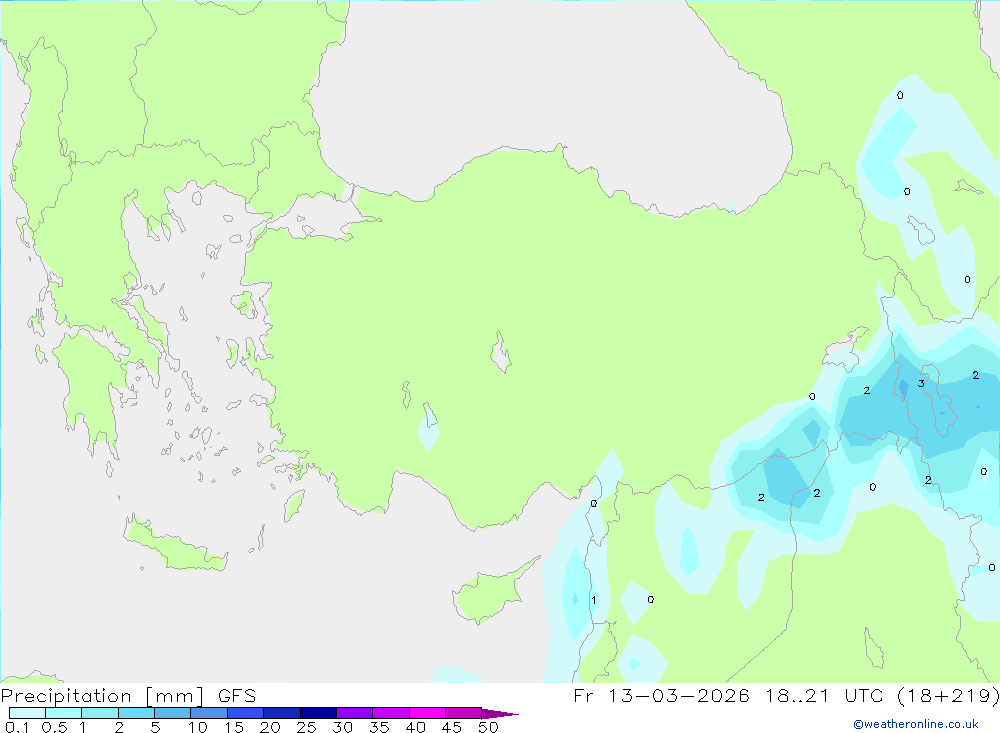Click the 'Fr 13-03-2026 18..21 UTC (18+219)' timestamp
Viewport: 1000px width, 733px height.
tap(786, 696)
